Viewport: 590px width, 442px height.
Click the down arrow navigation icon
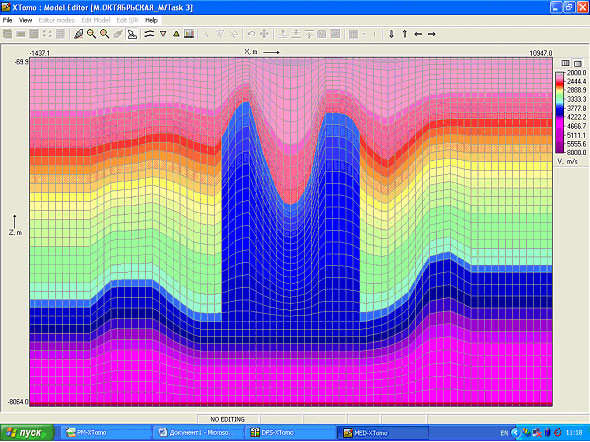[x=391, y=34]
